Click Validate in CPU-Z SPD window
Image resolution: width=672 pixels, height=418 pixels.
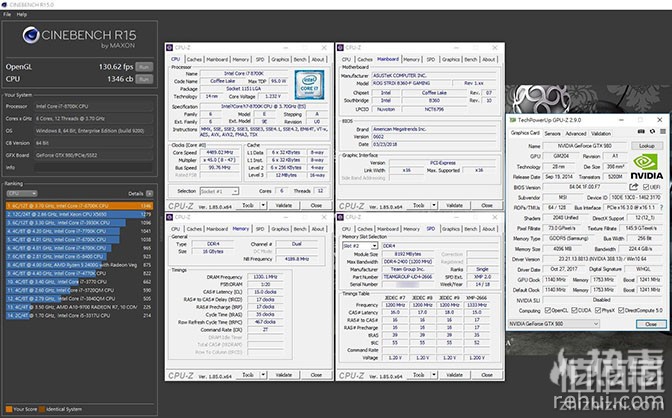pyautogui.click(x=454, y=375)
